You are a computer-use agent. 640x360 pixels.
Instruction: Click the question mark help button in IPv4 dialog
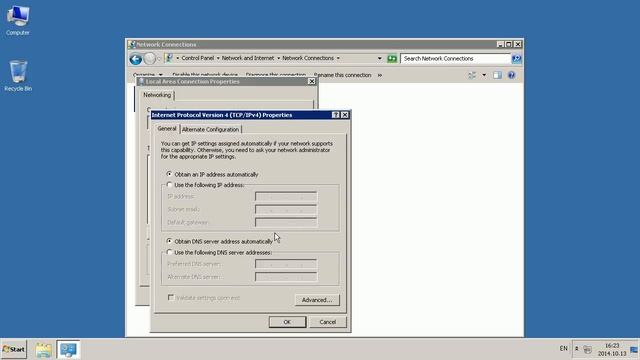click(336, 115)
